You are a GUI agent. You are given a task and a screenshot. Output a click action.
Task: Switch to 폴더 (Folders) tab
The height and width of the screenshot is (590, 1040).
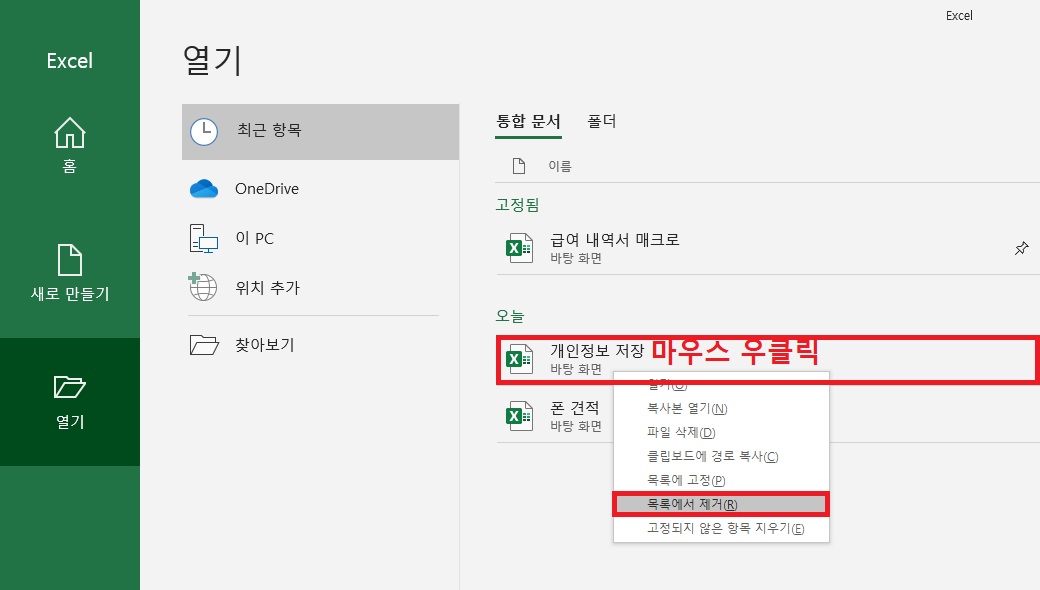(602, 121)
